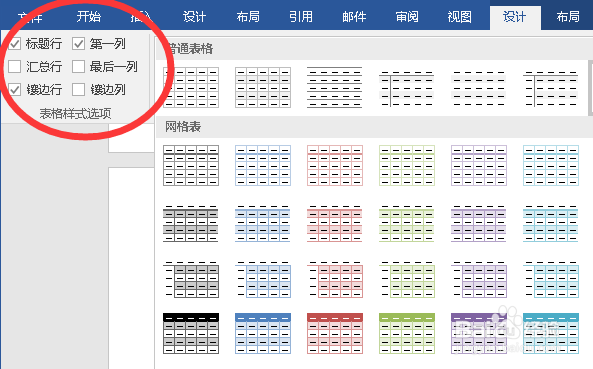Uncheck the 镶边行 checkbox
Screen dimensions: 593x369
(x=14, y=90)
